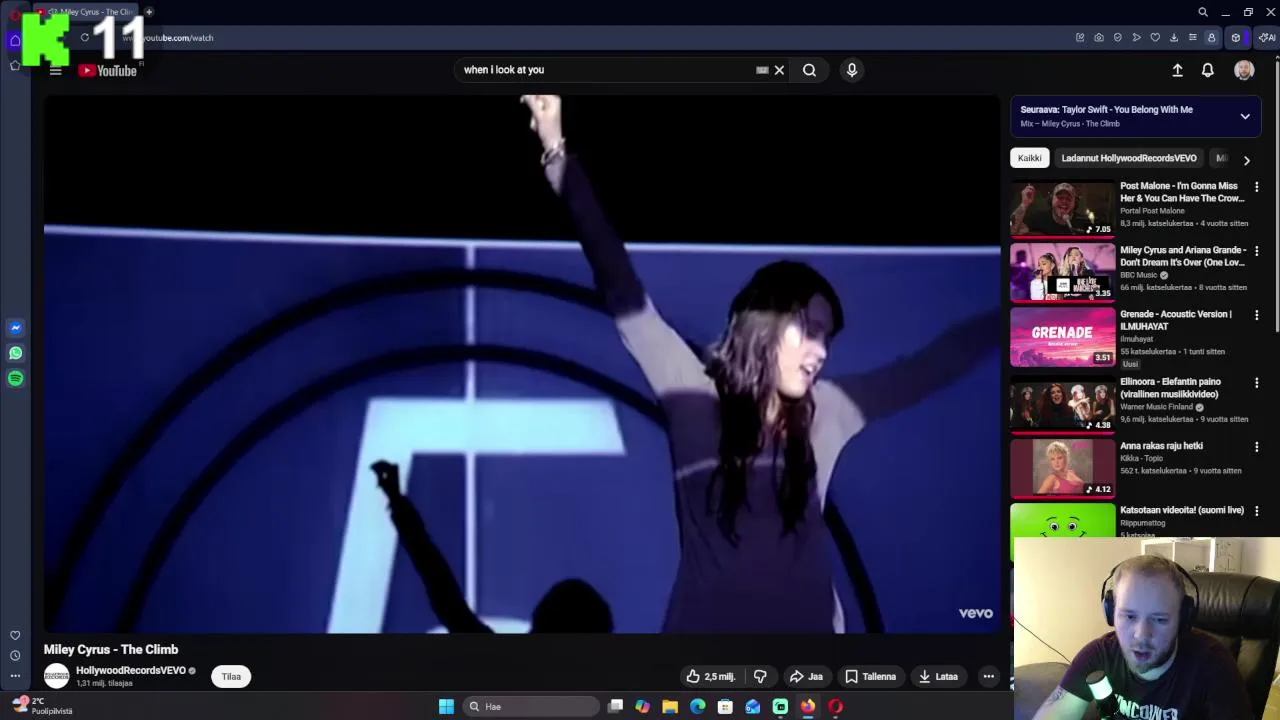Open the Anna rakas raju hetki thumbnail
This screenshot has height=720, width=1280.
1062,468
